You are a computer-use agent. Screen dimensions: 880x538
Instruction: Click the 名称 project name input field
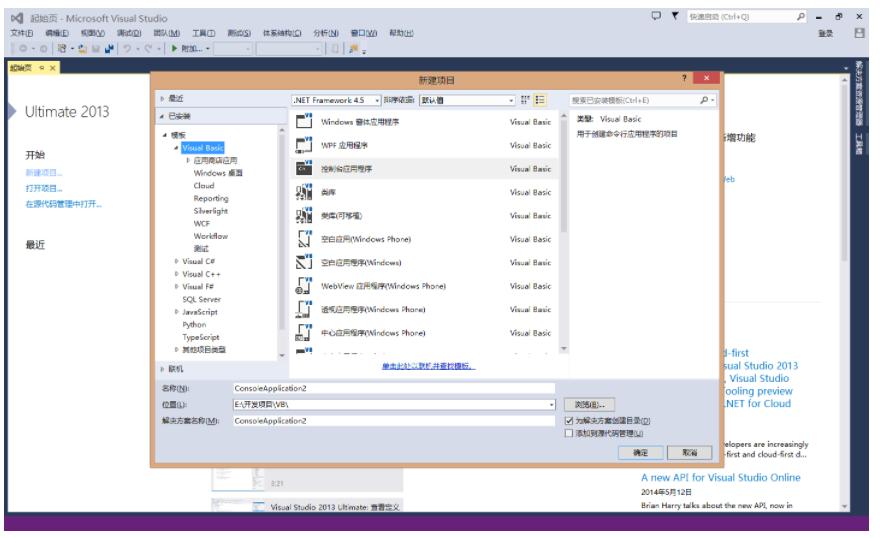click(x=393, y=387)
